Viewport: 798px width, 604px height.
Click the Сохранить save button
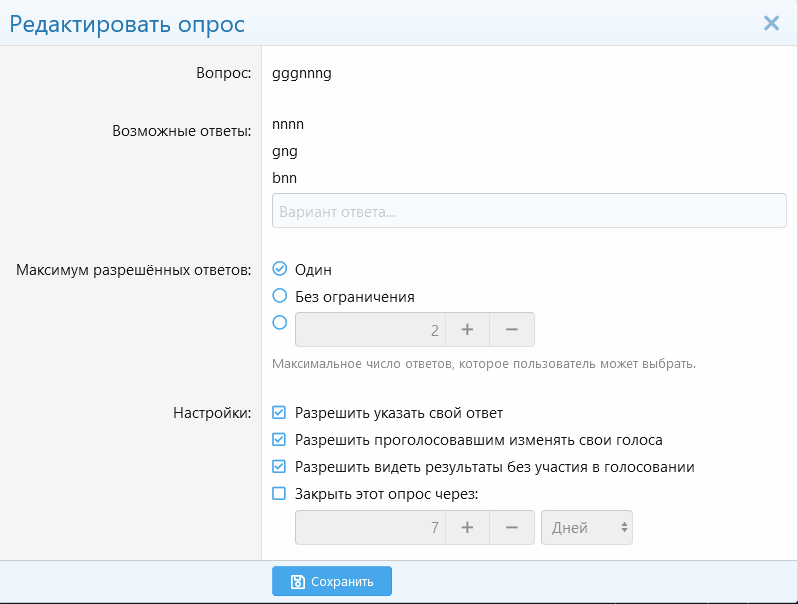pyautogui.click(x=332, y=581)
